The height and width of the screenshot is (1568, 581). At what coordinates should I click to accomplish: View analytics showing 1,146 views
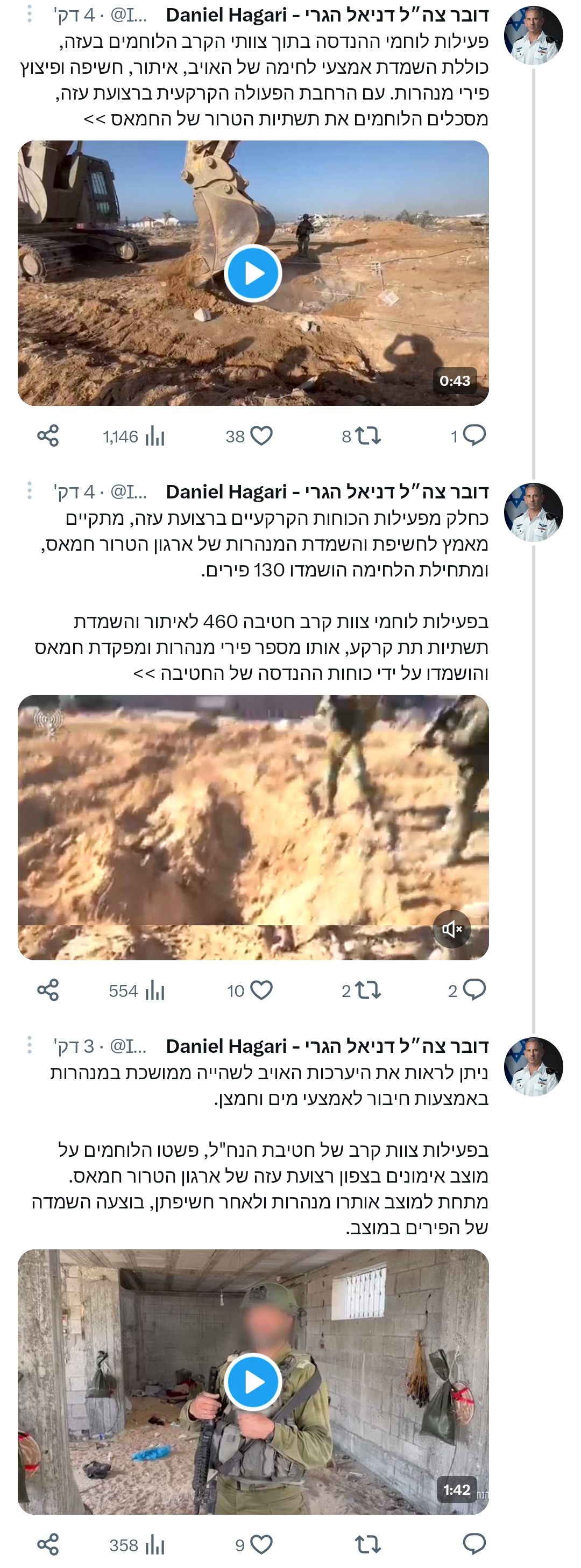click(x=134, y=436)
